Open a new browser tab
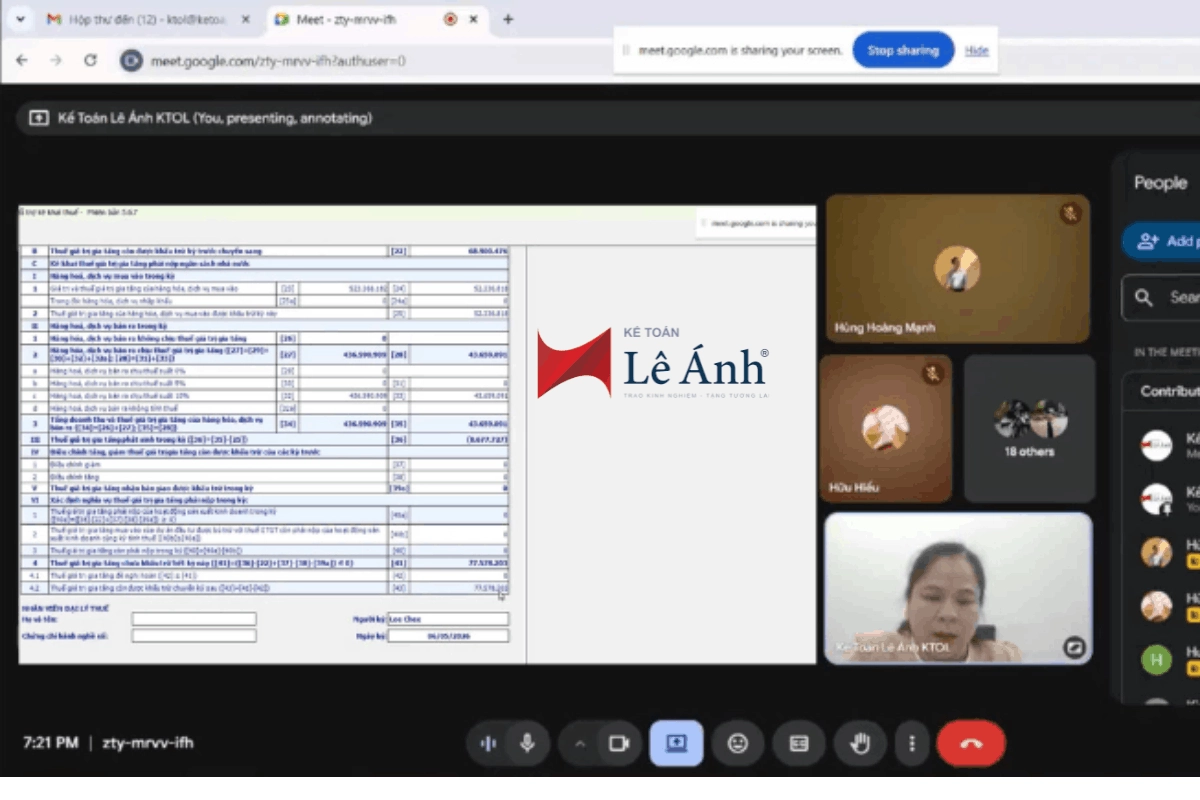 [508, 19]
